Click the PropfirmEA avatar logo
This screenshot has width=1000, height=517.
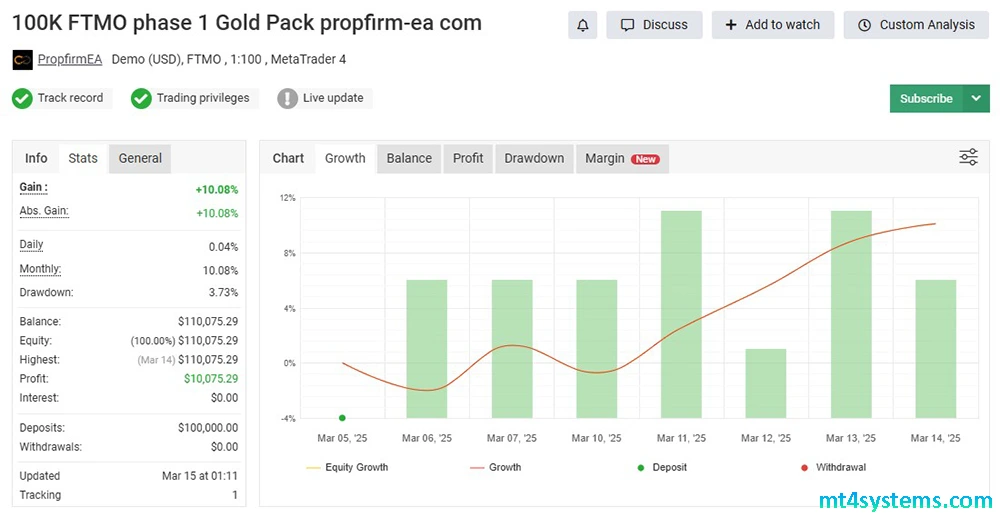click(22, 60)
